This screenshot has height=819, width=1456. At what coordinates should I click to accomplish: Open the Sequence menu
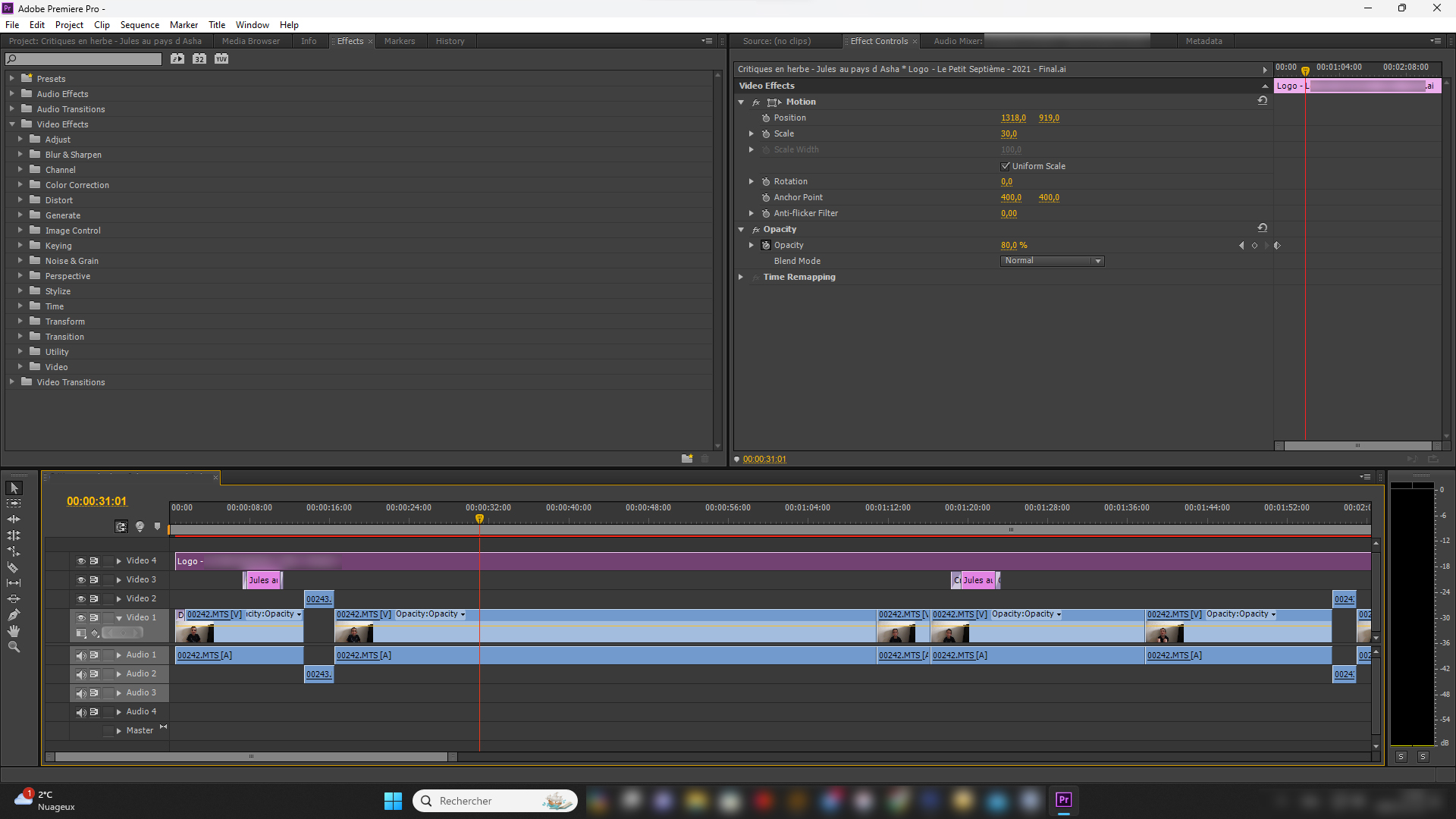click(x=140, y=25)
